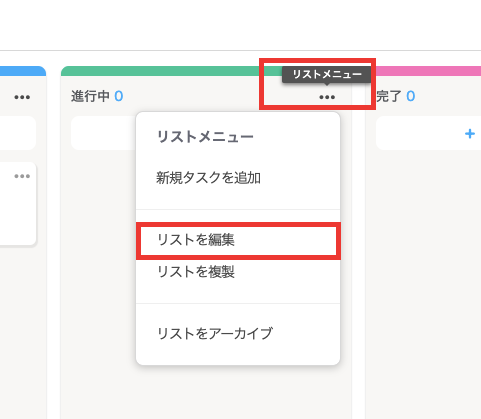Open the task card's three-dot options
This screenshot has height=419, width=481.
(22, 176)
